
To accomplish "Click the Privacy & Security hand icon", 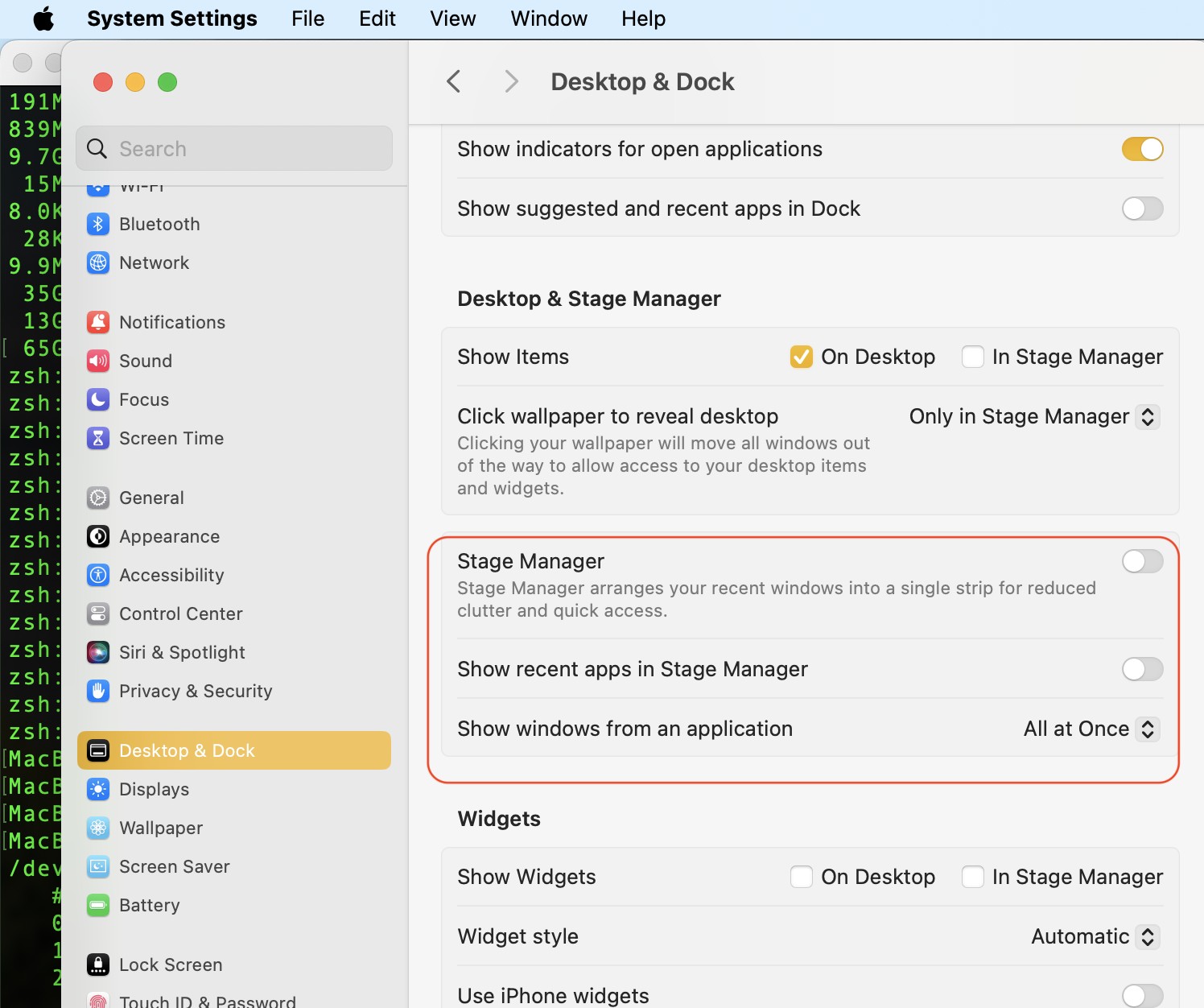I will point(98,691).
